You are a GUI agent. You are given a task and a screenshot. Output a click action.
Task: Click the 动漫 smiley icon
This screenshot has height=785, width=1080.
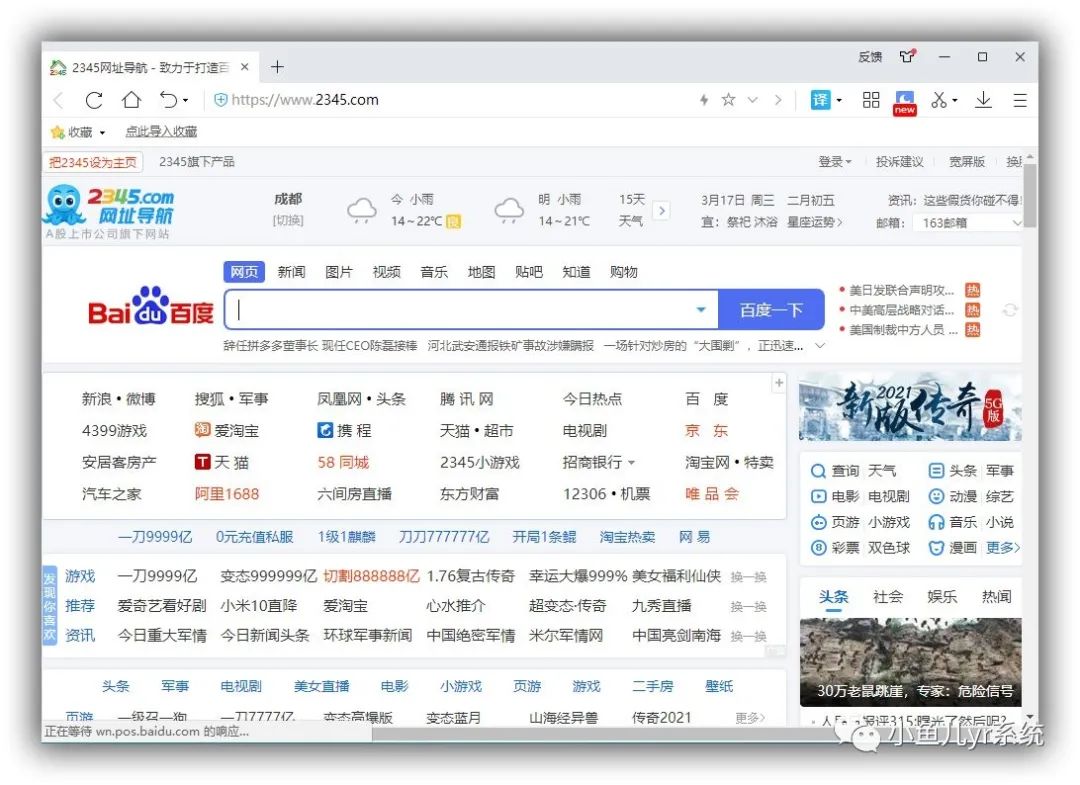point(936,496)
